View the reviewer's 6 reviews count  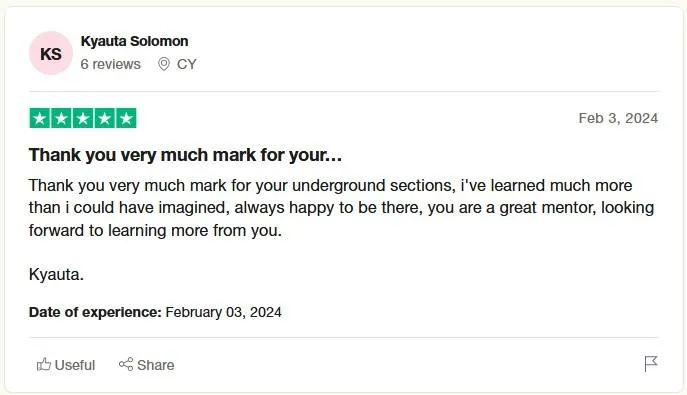tap(110, 64)
